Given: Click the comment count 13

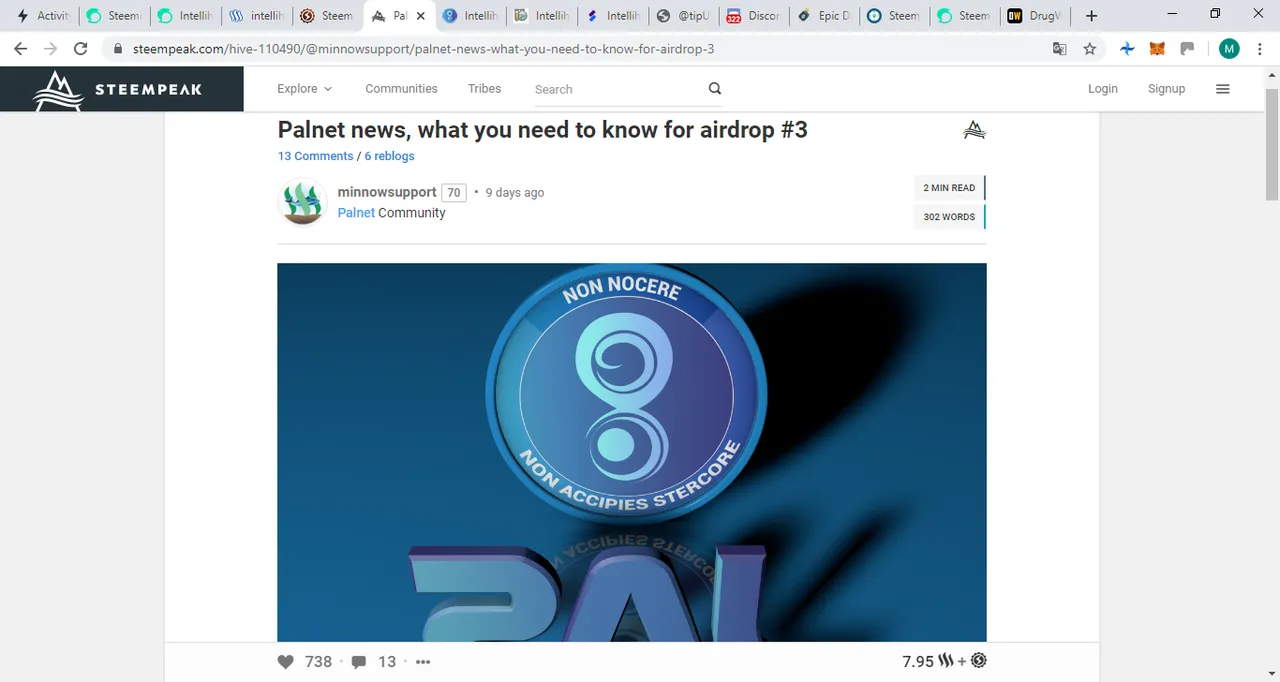Looking at the screenshot, I should (387, 662).
